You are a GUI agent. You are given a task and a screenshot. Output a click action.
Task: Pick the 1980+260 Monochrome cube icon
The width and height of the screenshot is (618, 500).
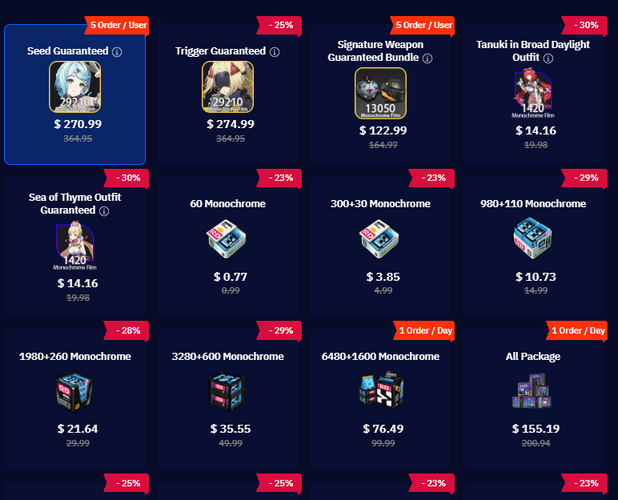point(74,392)
